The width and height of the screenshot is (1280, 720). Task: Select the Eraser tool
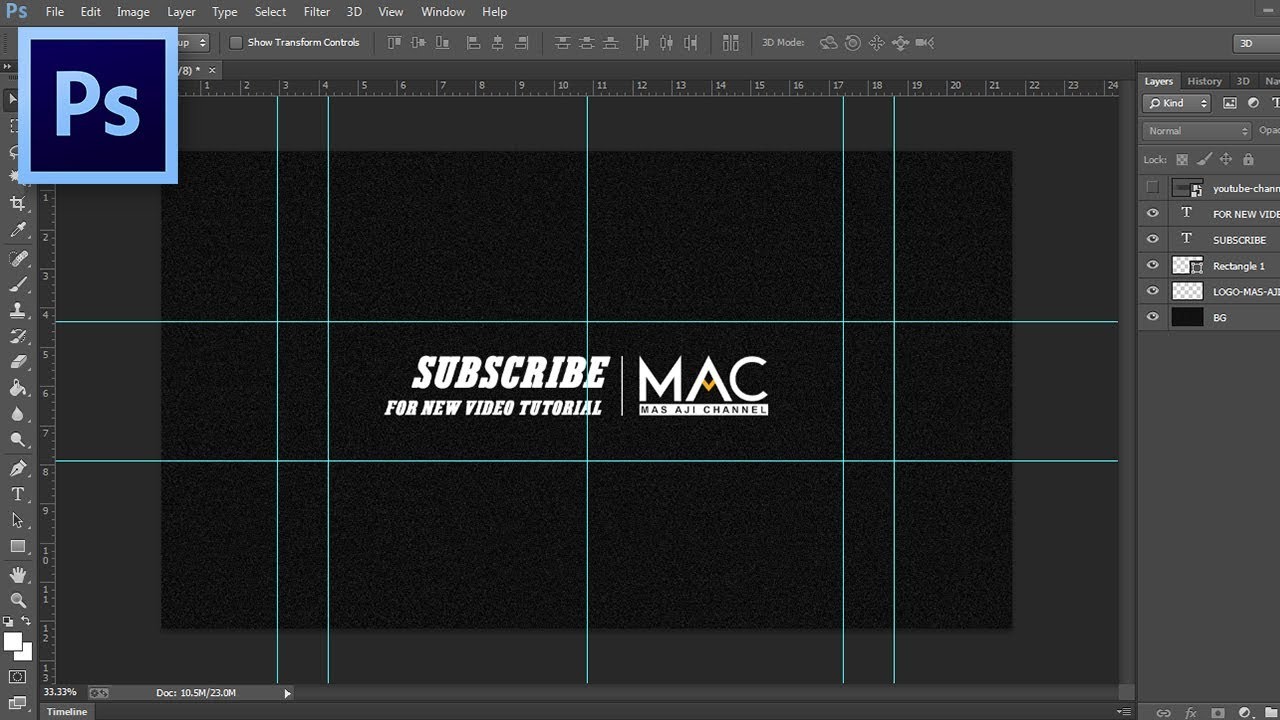tap(17, 362)
